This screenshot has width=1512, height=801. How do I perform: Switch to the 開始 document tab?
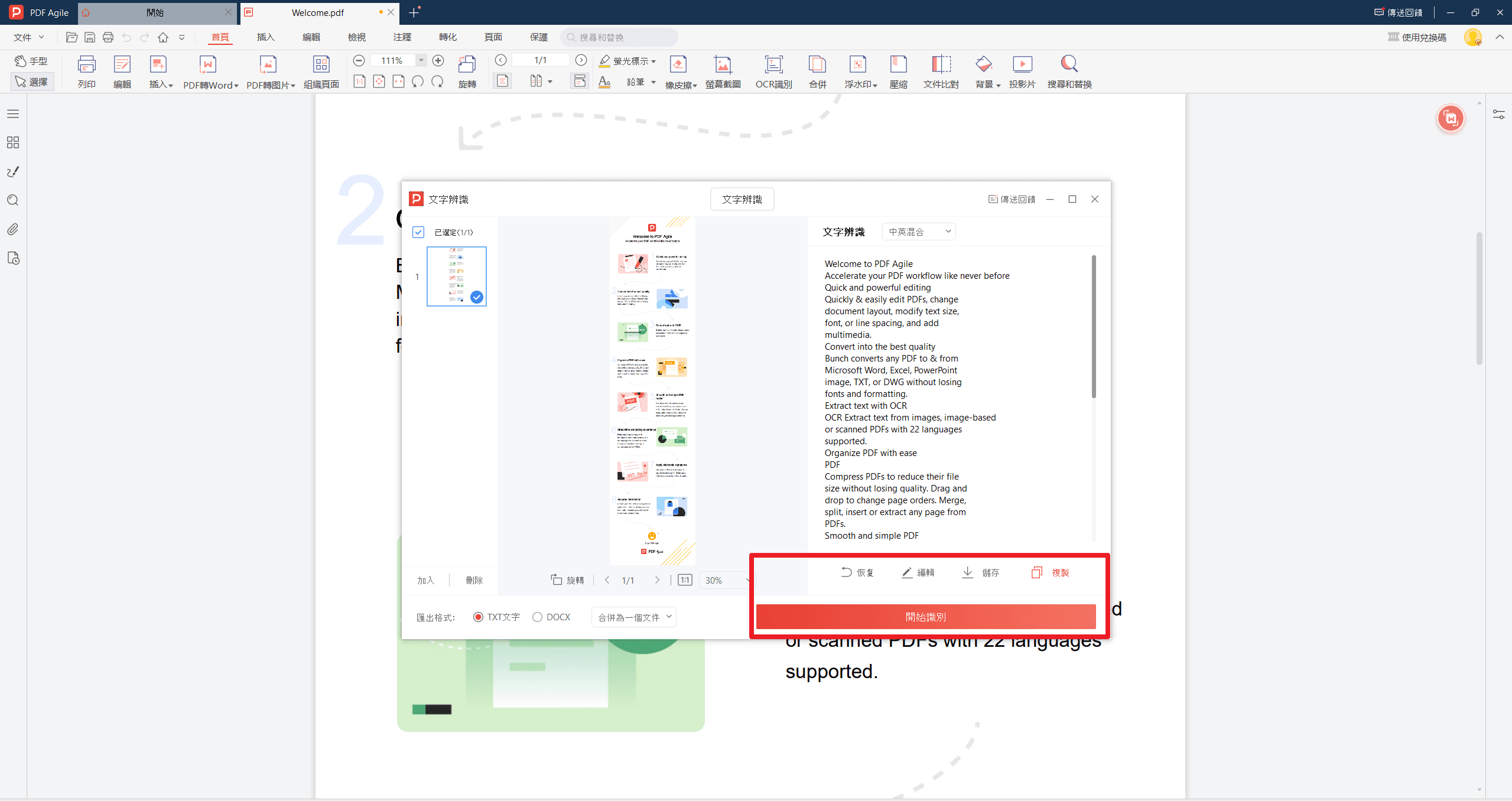(155, 12)
